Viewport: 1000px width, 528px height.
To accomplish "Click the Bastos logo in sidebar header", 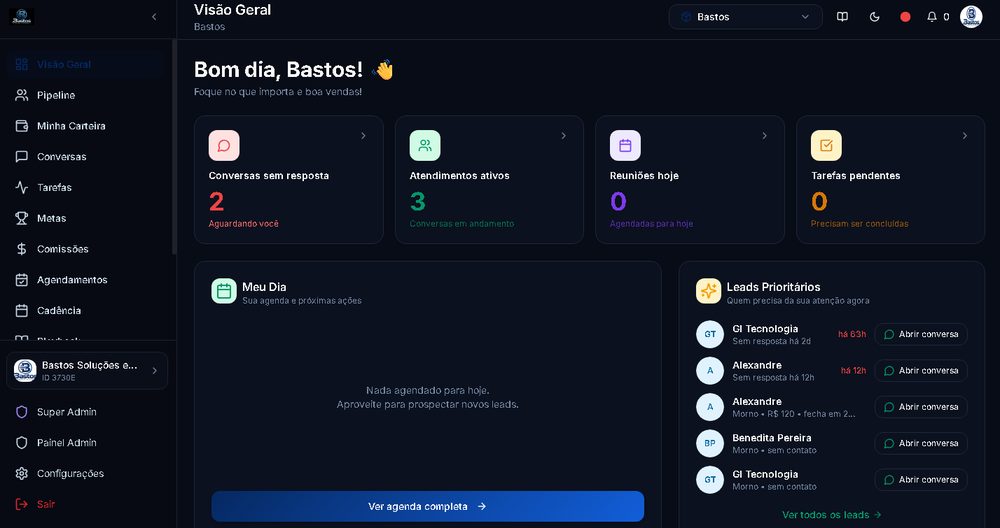I will tap(22, 17).
